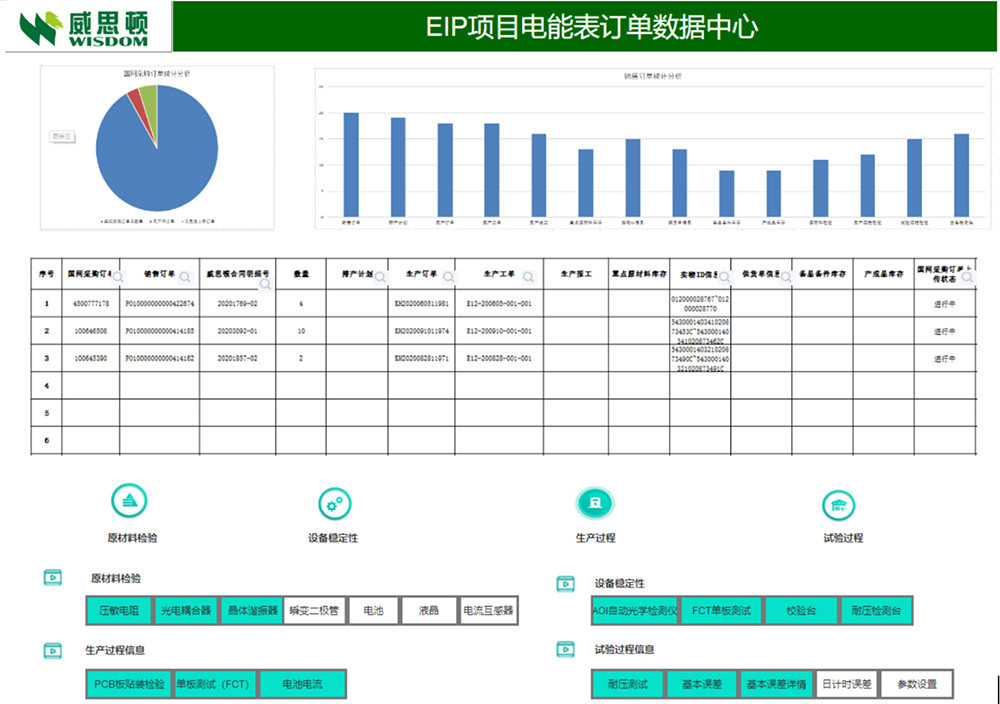Click the video icon beside 设备稳定性 section
The height and width of the screenshot is (704, 1000).
[x=566, y=583]
